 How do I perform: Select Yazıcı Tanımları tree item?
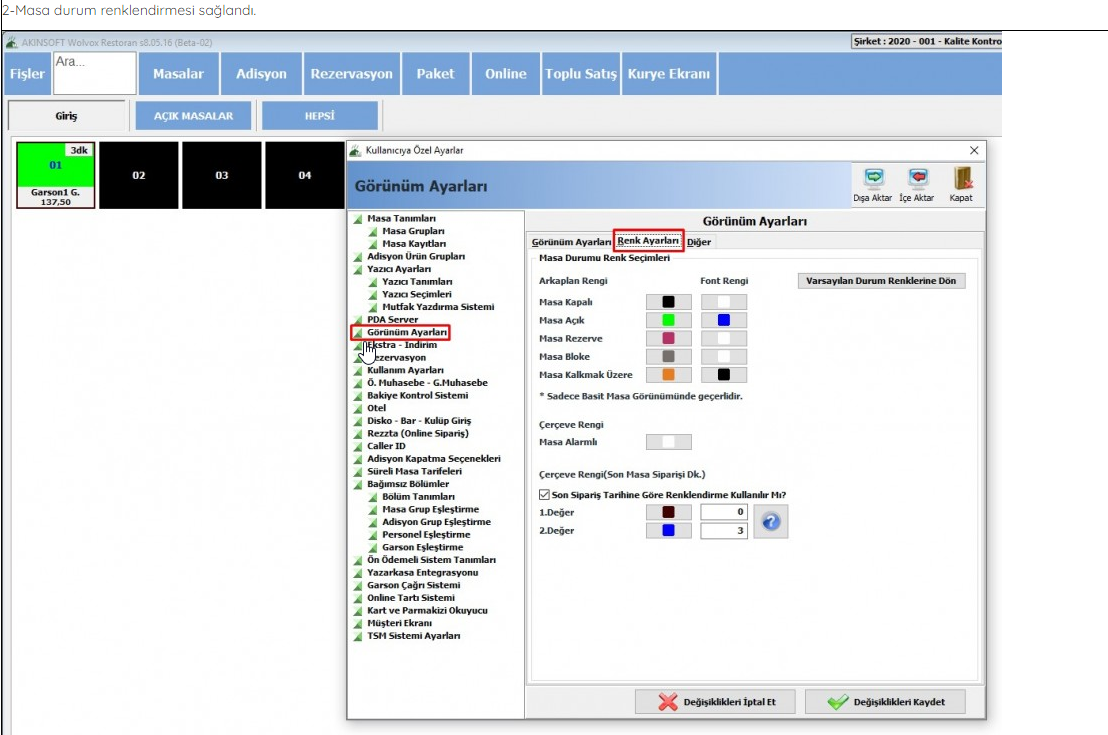(417, 282)
